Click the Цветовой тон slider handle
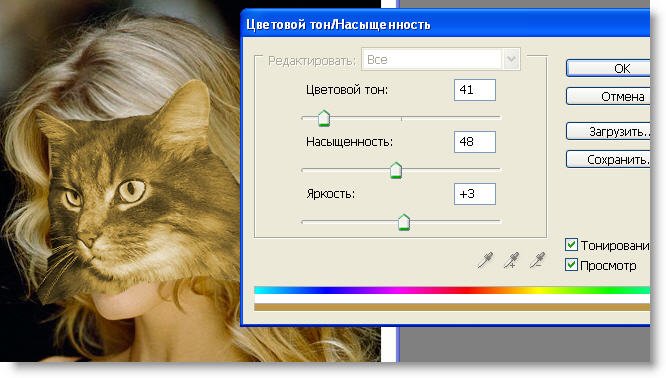Screen dimensions: 666x378 coord(324,118)
